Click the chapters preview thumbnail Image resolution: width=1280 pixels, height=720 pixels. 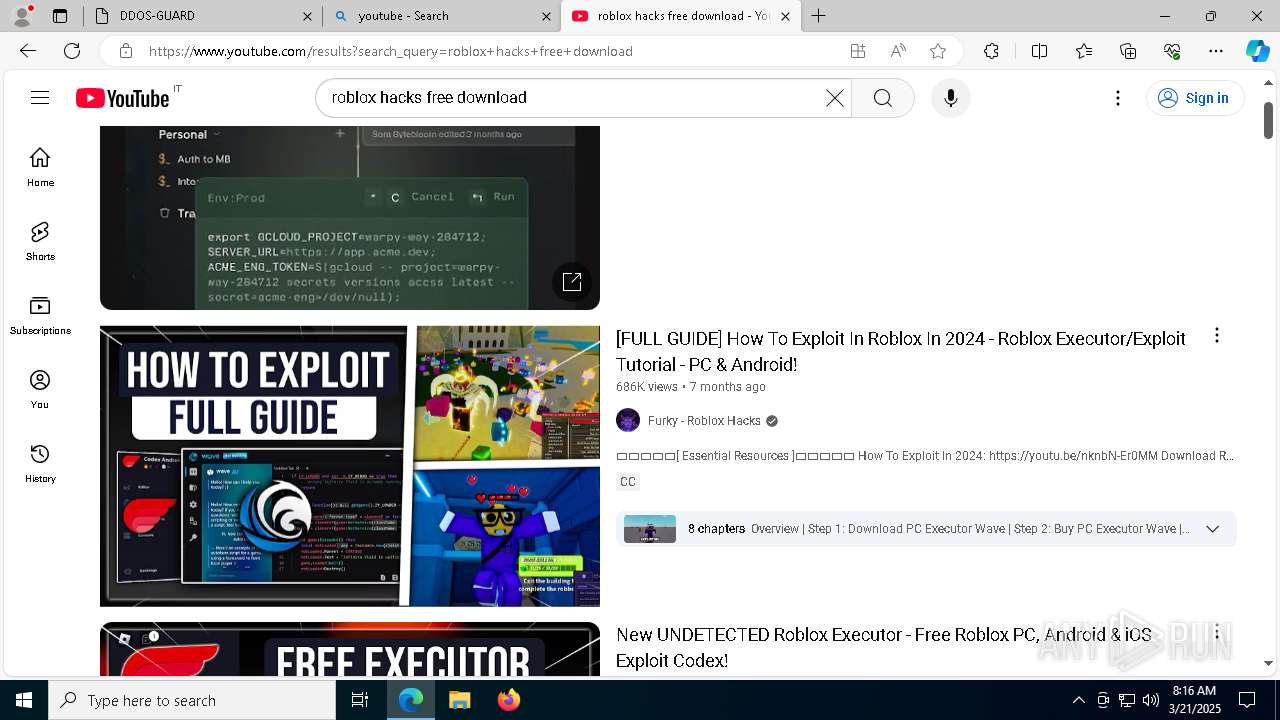click(650, 529)
